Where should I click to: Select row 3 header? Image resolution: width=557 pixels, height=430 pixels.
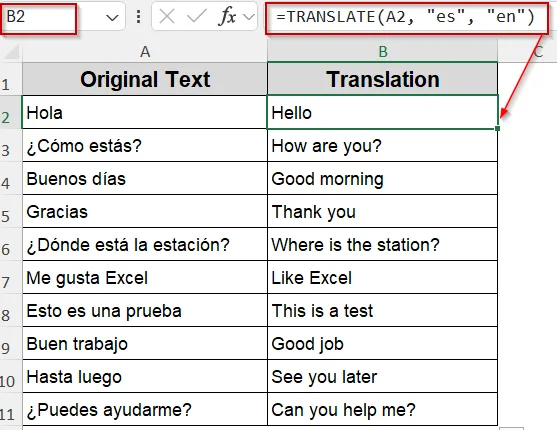click(11, 145)
